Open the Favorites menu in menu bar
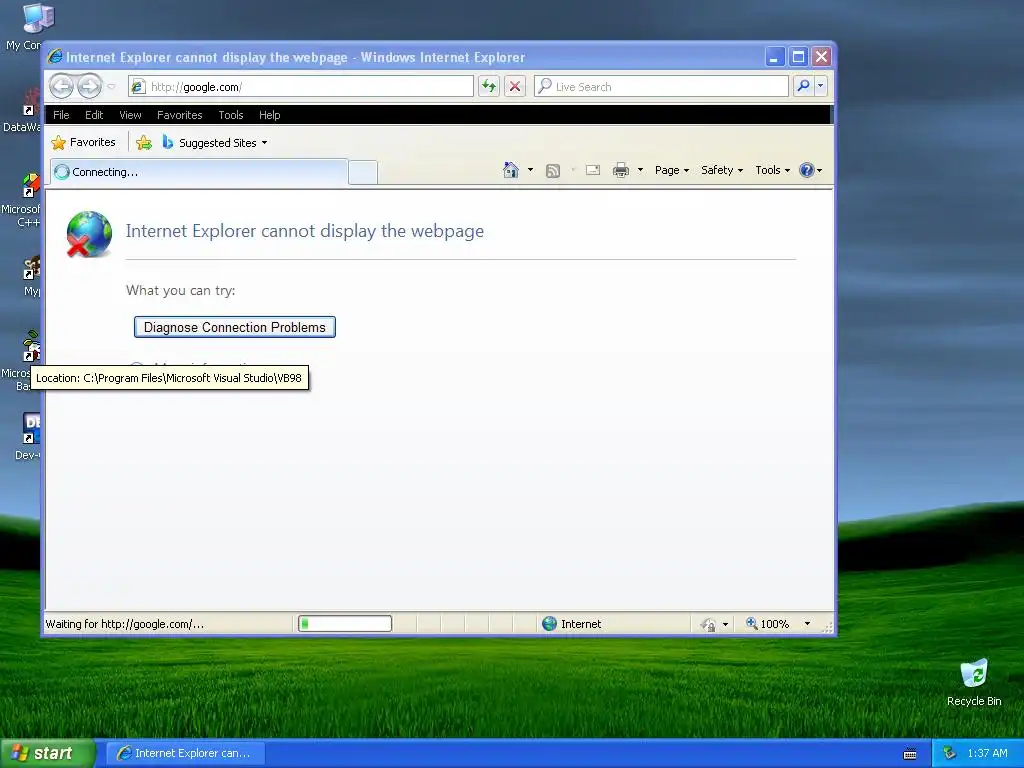This screenshot has height=768, width=1024. tap(180, 115)
